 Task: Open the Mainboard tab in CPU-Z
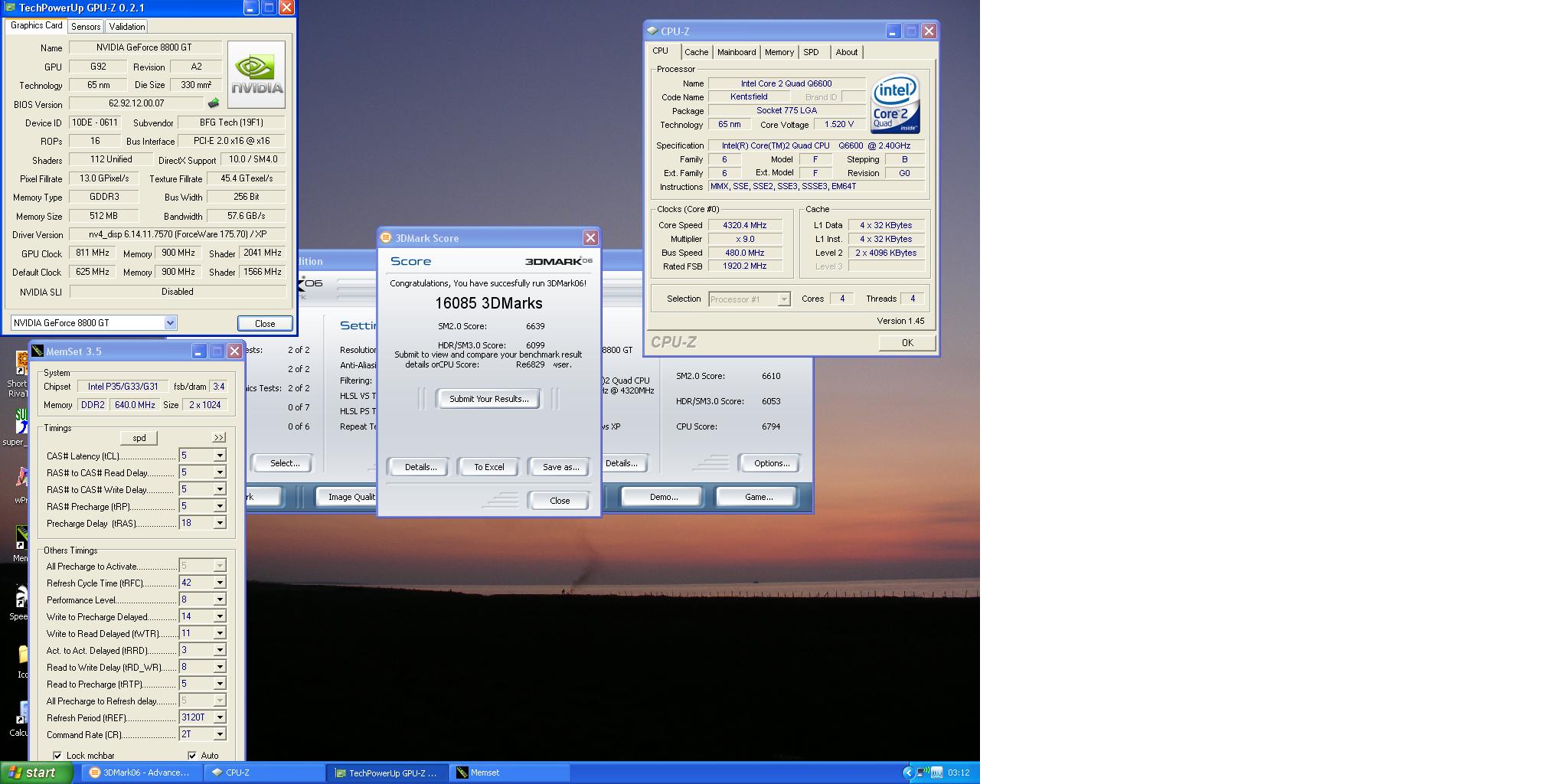click(737, 52)
